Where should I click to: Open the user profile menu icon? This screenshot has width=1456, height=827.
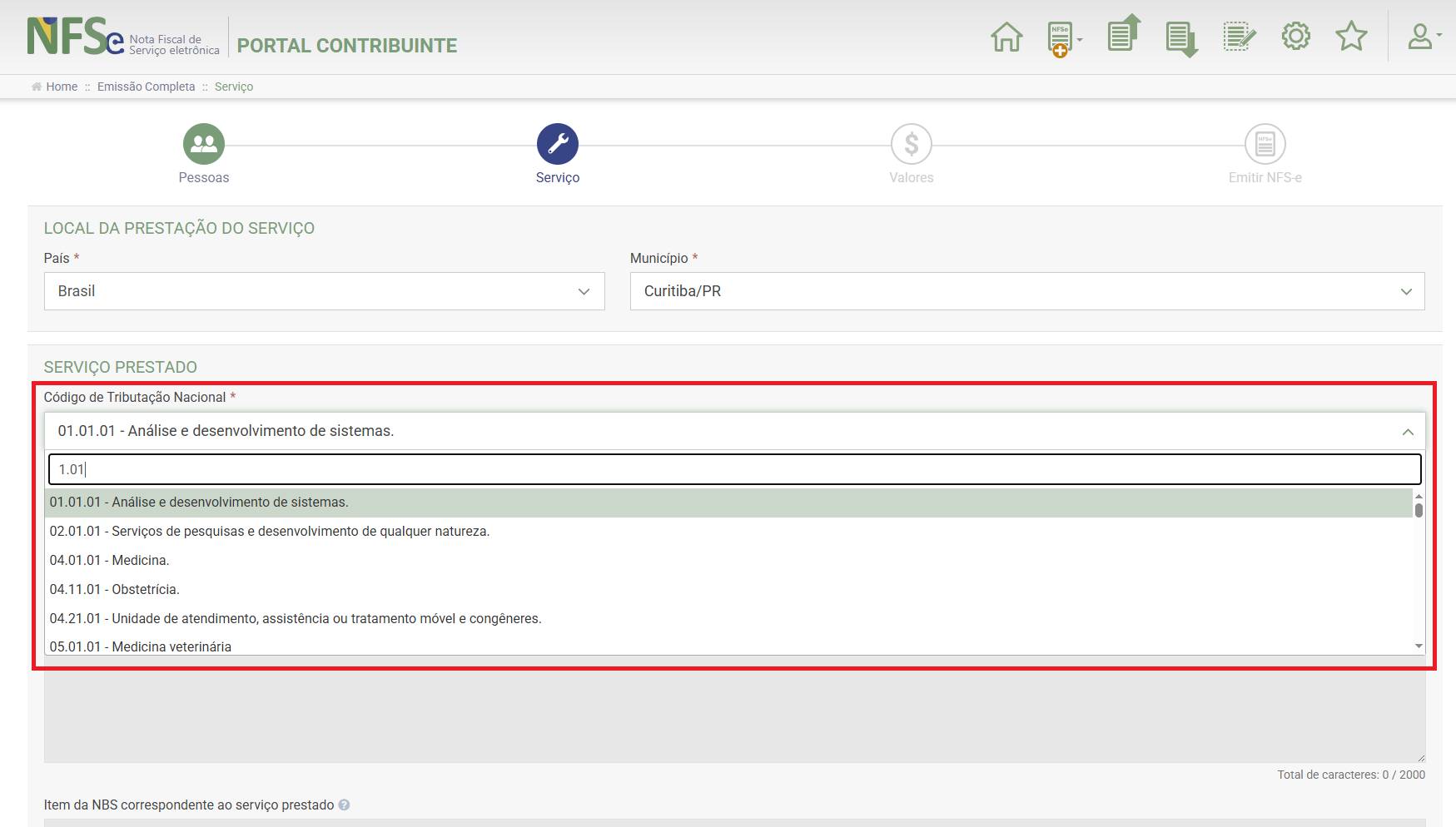1424,37
